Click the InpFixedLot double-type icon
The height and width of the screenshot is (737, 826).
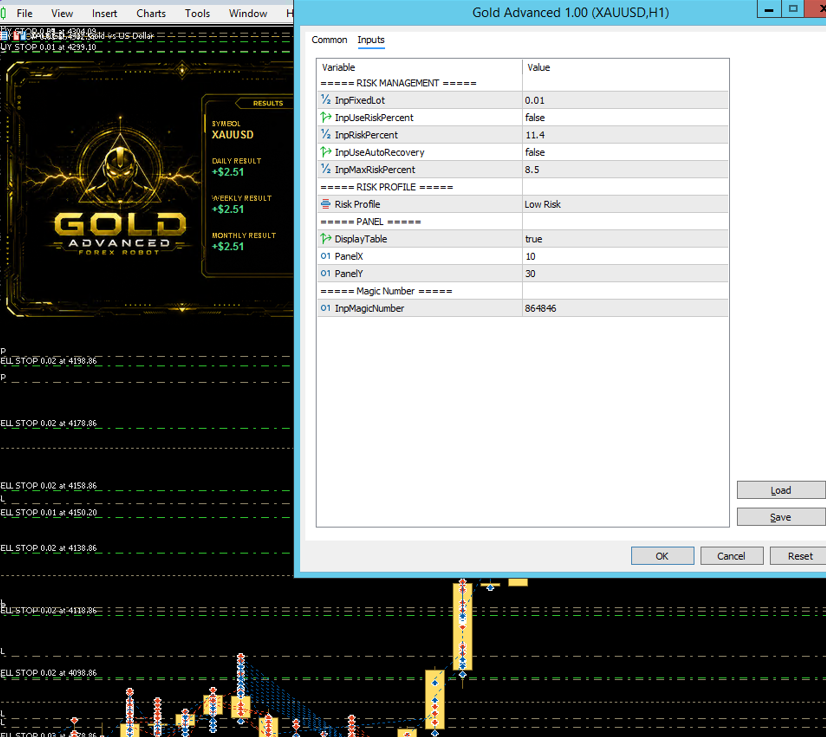click(326, 100)
